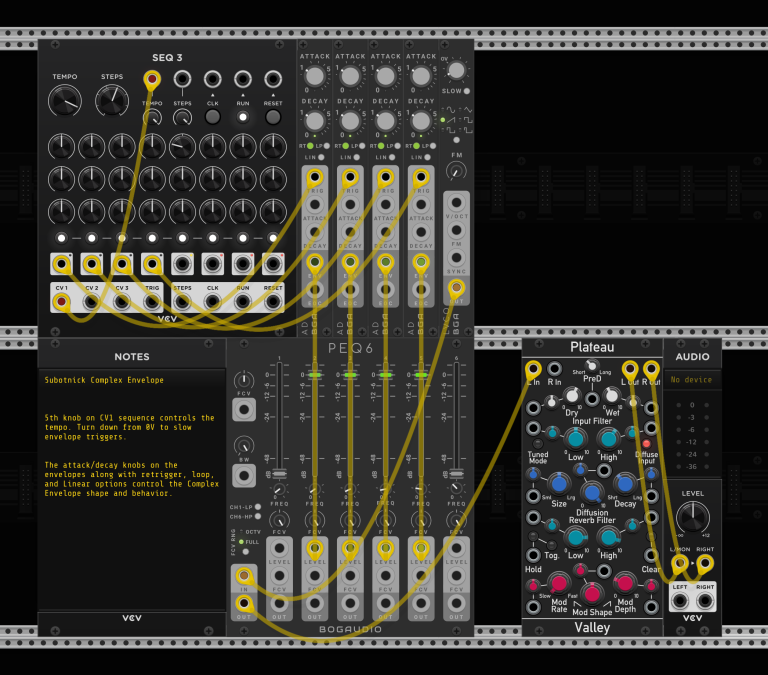Screen dimensions: 768x675
Task: Turn the Plateau Mod Rate knob
Action: point(559,583)
